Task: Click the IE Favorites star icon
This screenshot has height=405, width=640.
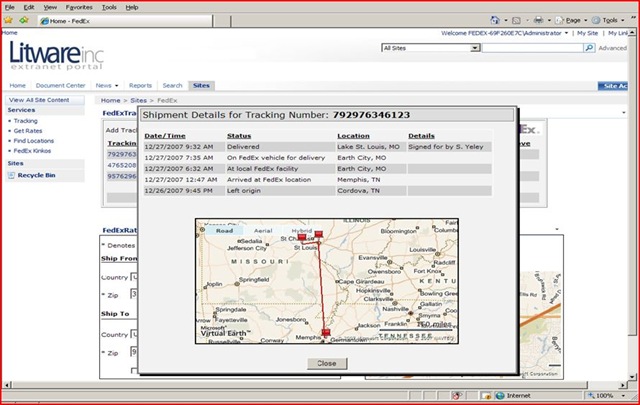Action: click(9, 20)
